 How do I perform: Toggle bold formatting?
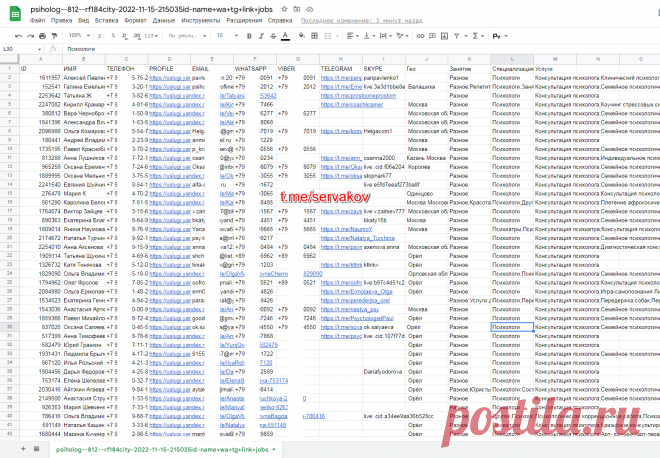pos(249,36)
